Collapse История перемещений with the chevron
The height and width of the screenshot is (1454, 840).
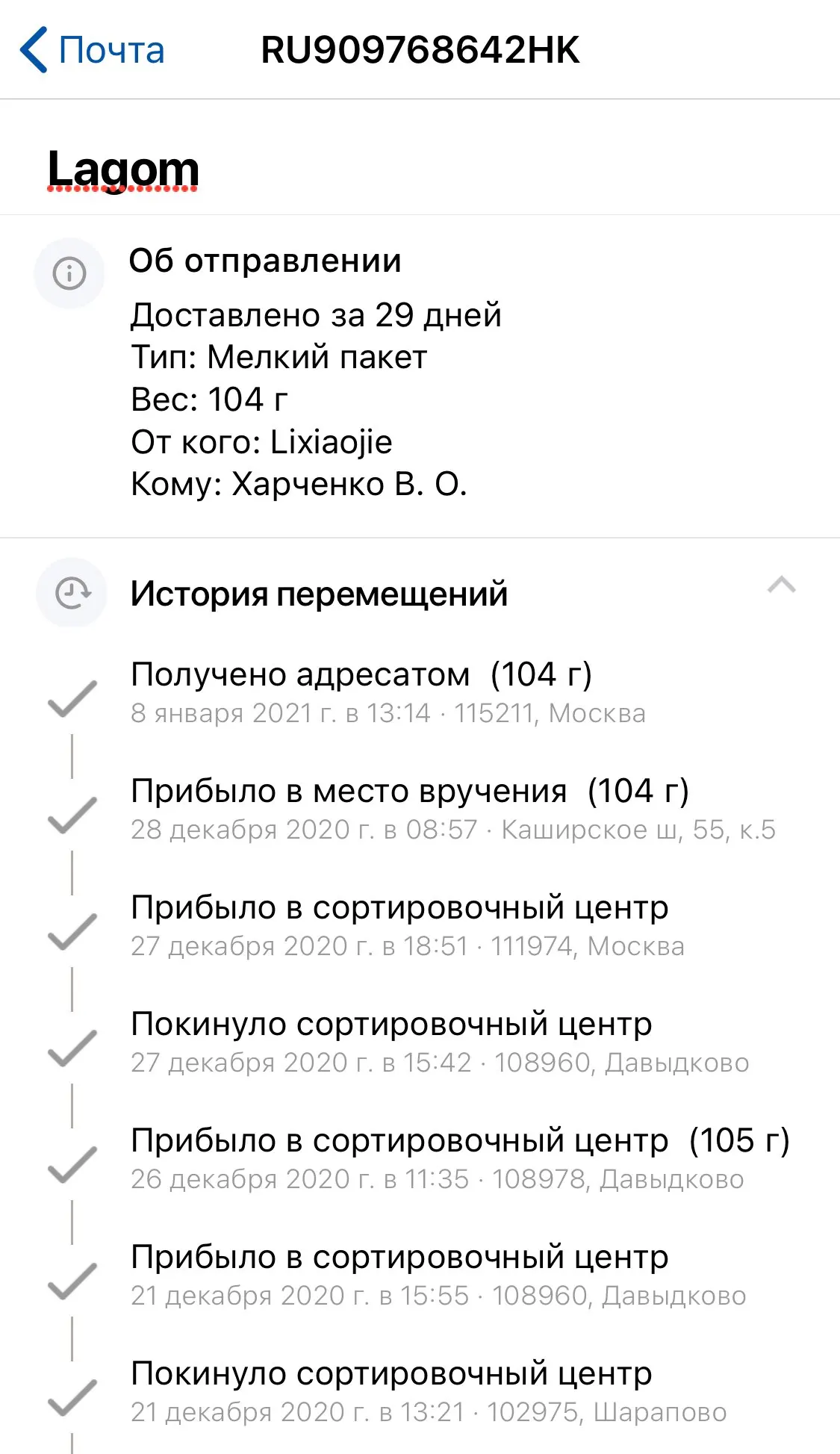pos(781,585)
